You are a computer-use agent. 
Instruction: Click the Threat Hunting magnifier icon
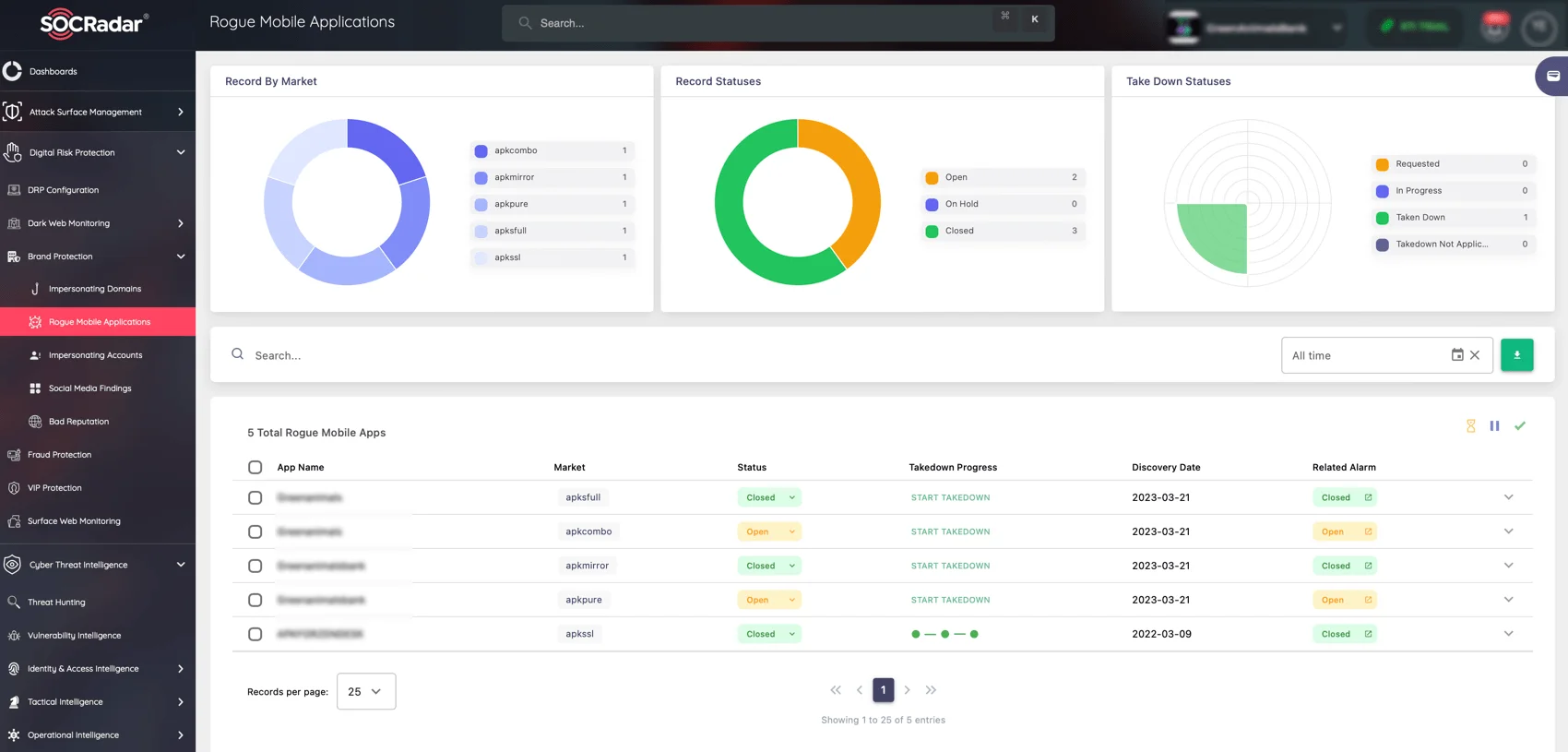pyautogui.click(x=14, y=603)
